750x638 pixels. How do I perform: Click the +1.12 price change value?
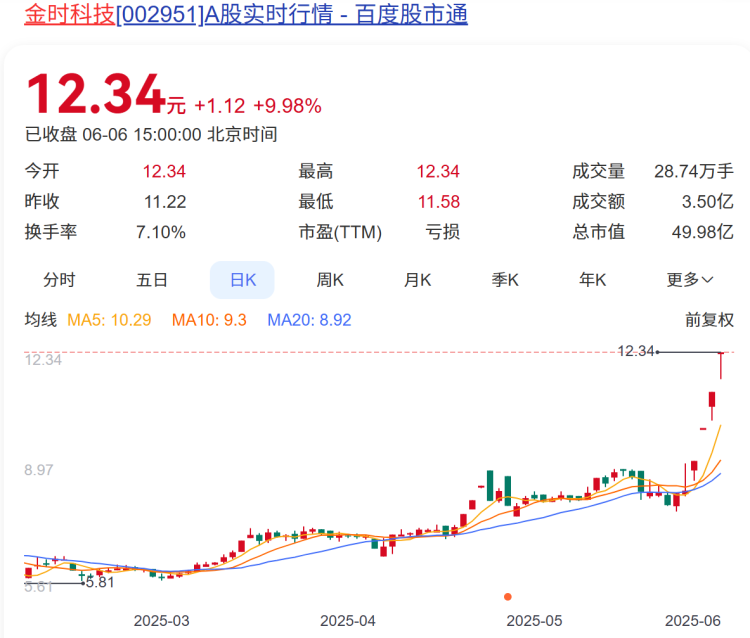220,106
